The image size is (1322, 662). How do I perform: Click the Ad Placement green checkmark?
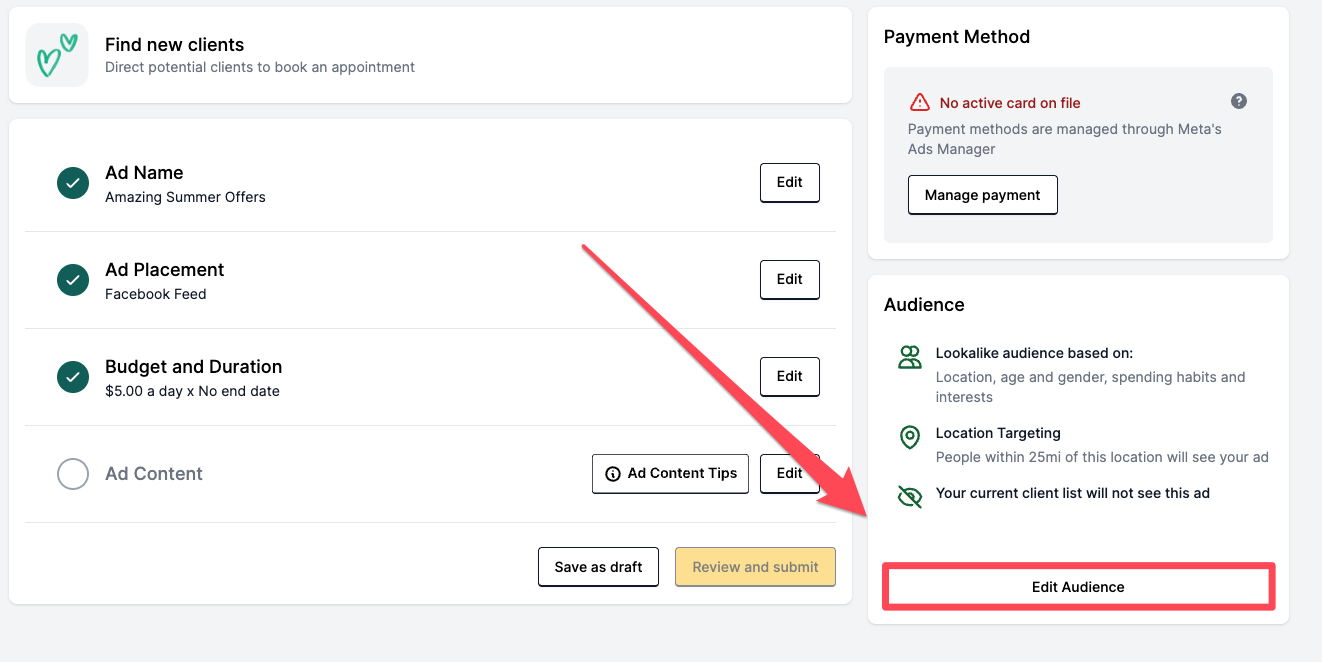click(x=73, y=280)
